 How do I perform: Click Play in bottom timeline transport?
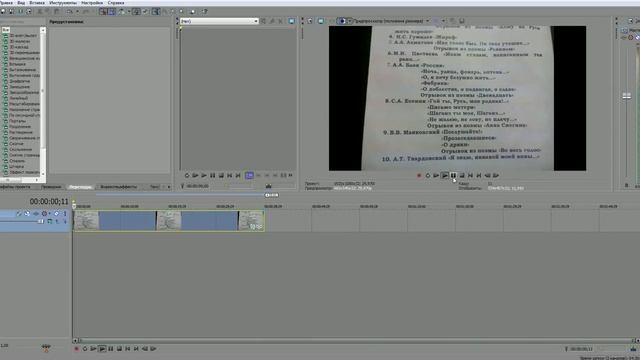(x=102, y=349)
